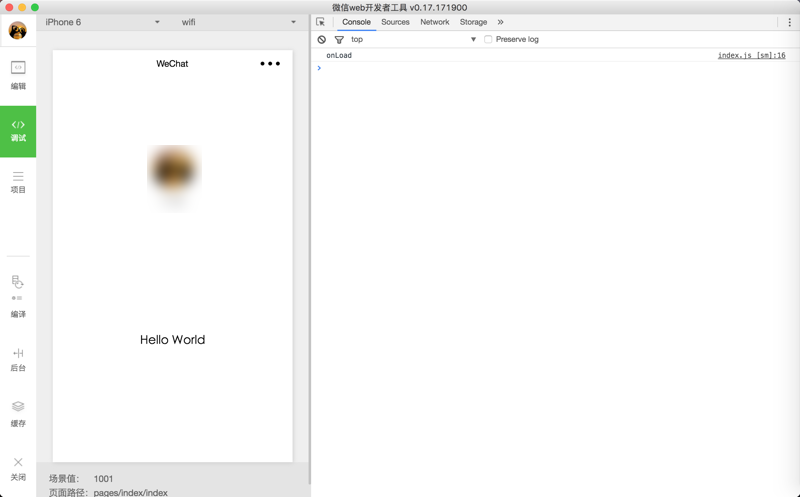Open the device selector showing iPhone 6
800x497 pixels.
[x=103, y=22]
